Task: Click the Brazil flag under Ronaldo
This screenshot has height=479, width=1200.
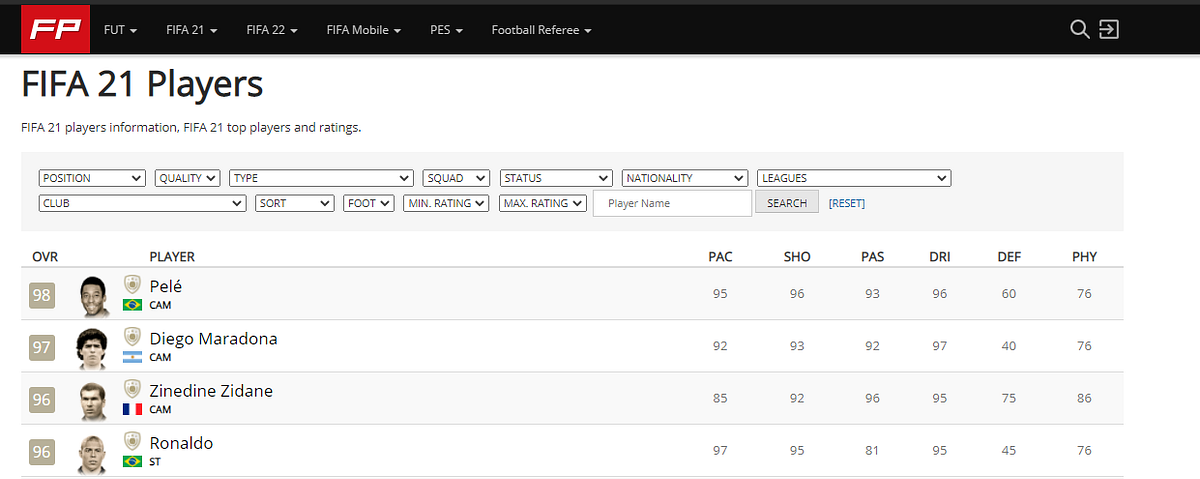Action: point(132,461)
